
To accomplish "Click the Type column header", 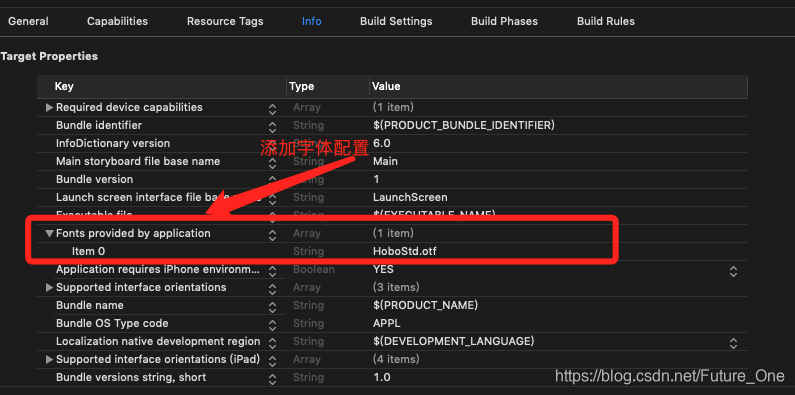I will pos(302,86).
